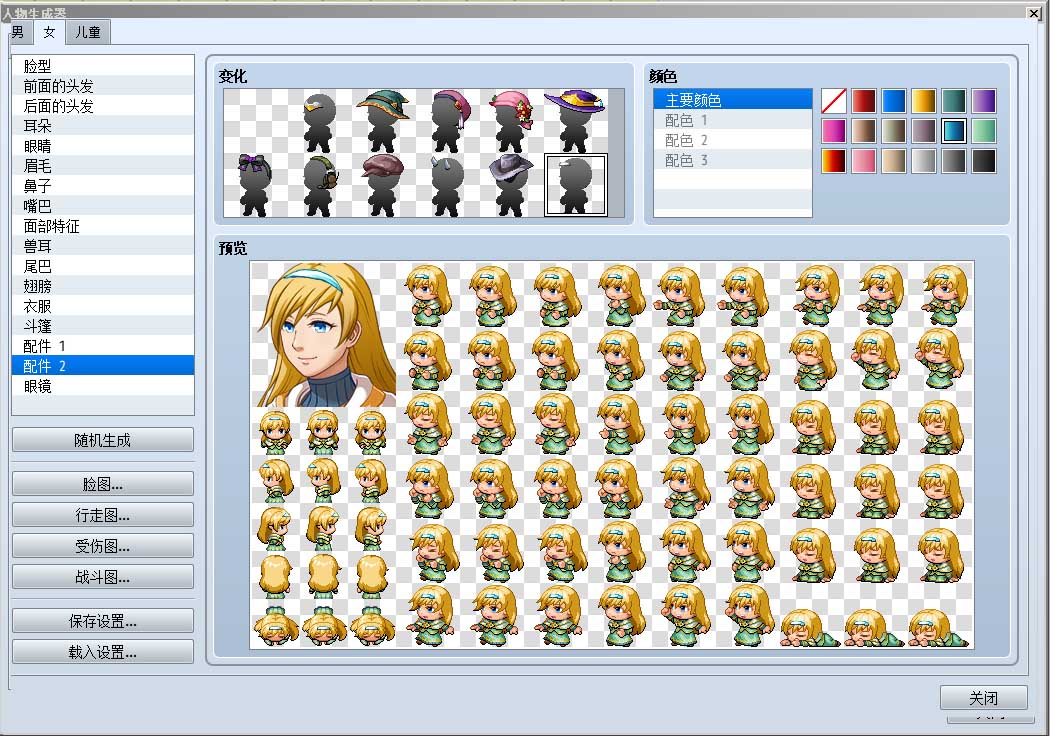Pick the brown color swatch
This screenshot has height=736, width=1050.
[x=864, y=131]
